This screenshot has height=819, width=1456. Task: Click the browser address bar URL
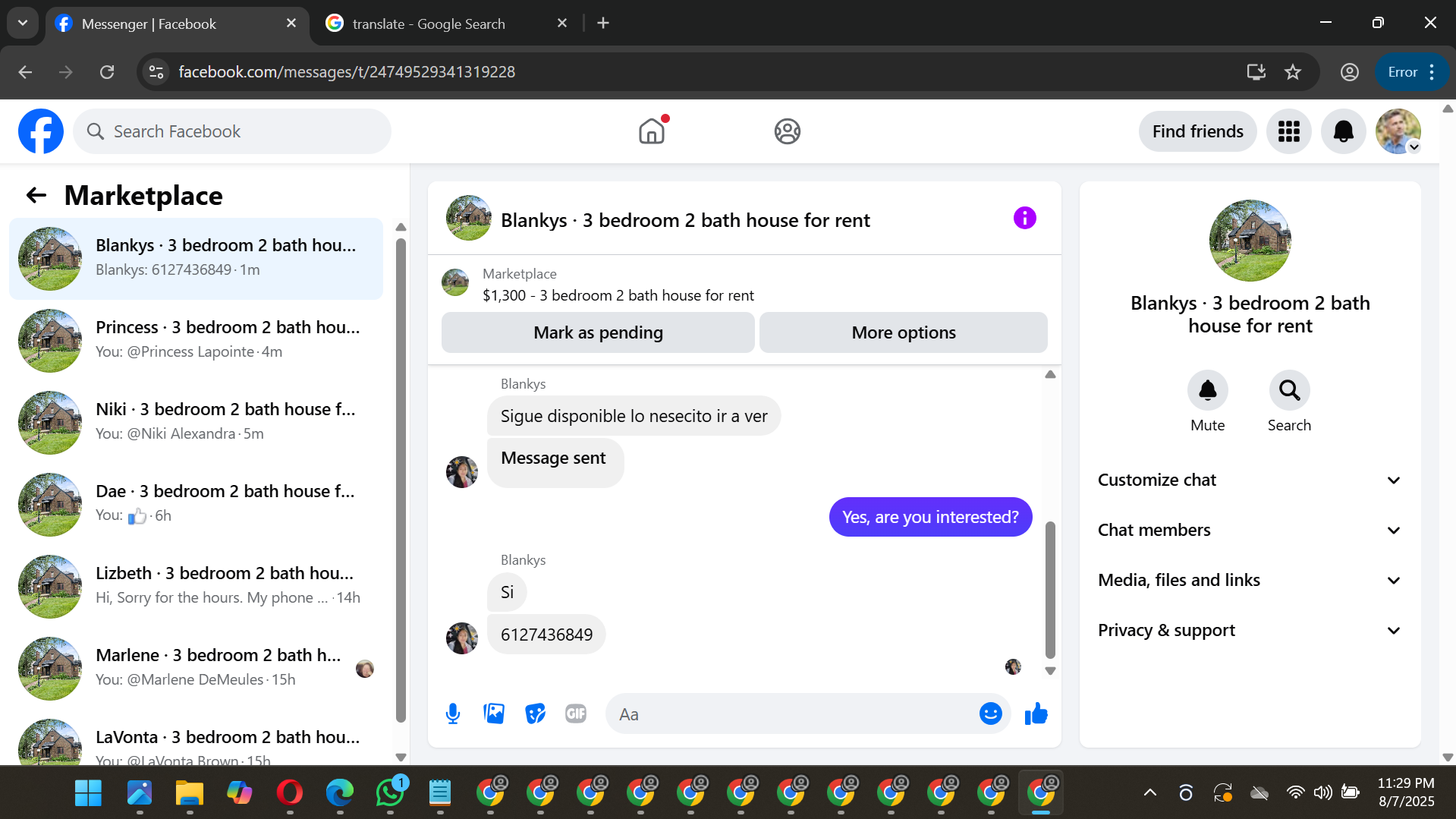pyautogui.click(x=347, y=72)
